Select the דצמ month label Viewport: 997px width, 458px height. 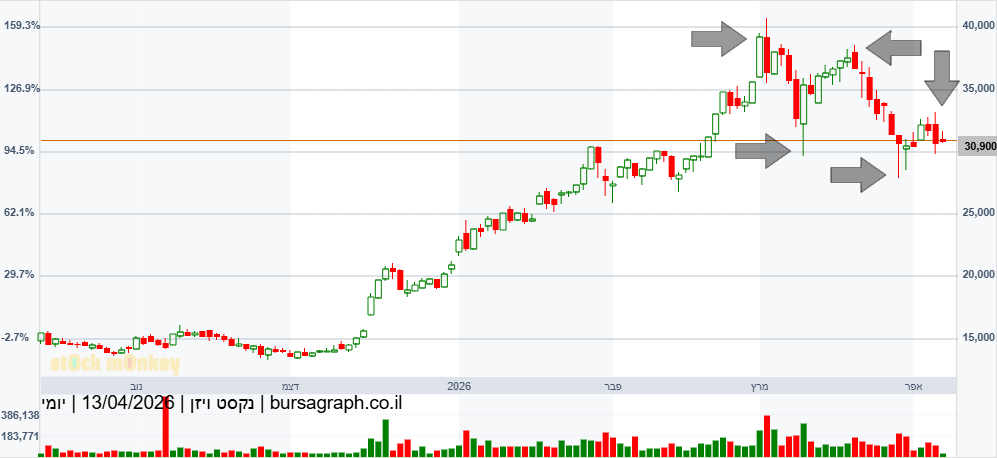291,386
